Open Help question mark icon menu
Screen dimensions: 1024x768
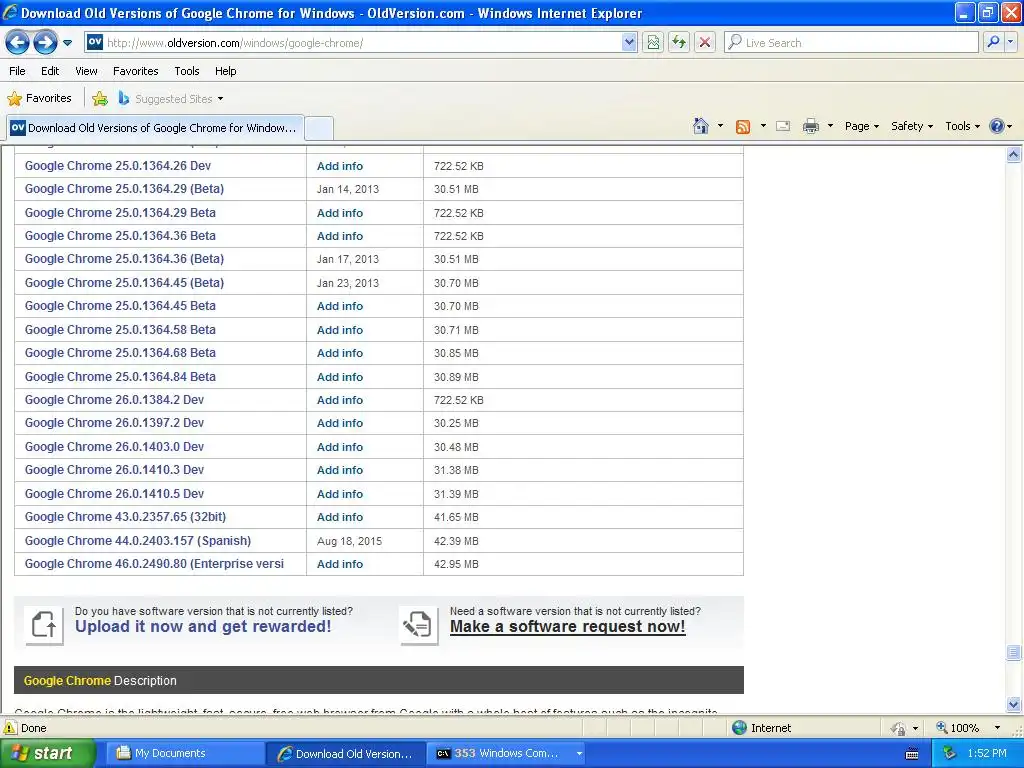1000,126
